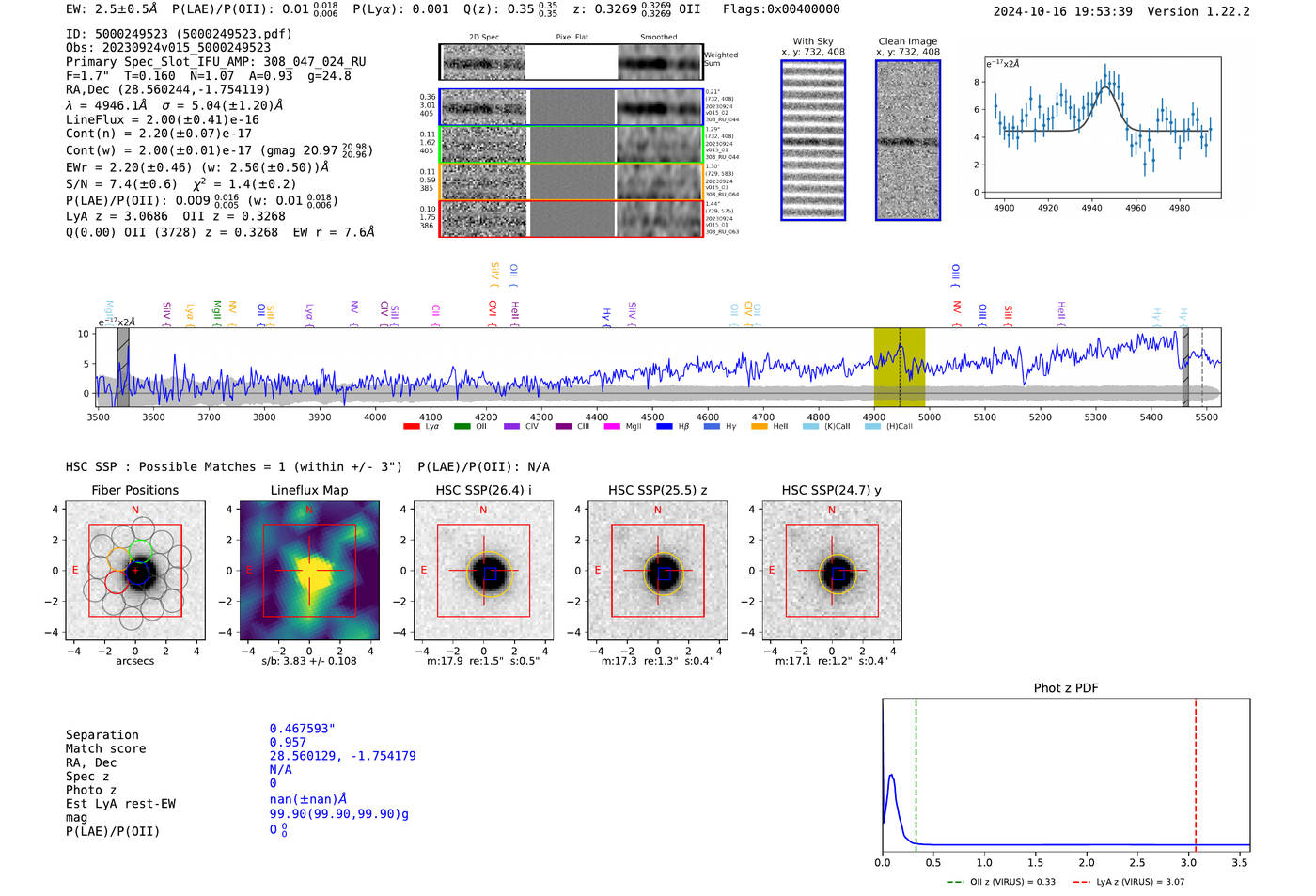Click the 'LyA z (VIRUS) = 3.07' legend entry
The image size is (1316, 896).
[1128, 882]
